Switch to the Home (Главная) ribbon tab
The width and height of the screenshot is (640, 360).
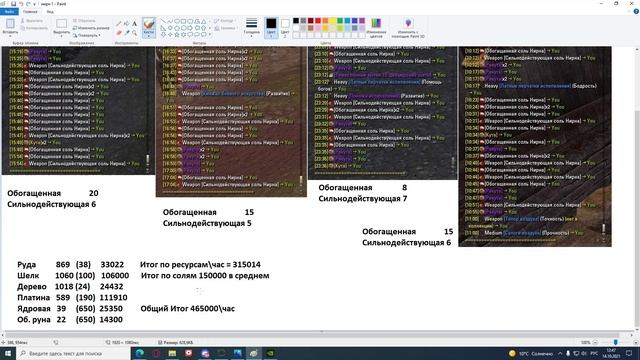(x=30, y=12)
